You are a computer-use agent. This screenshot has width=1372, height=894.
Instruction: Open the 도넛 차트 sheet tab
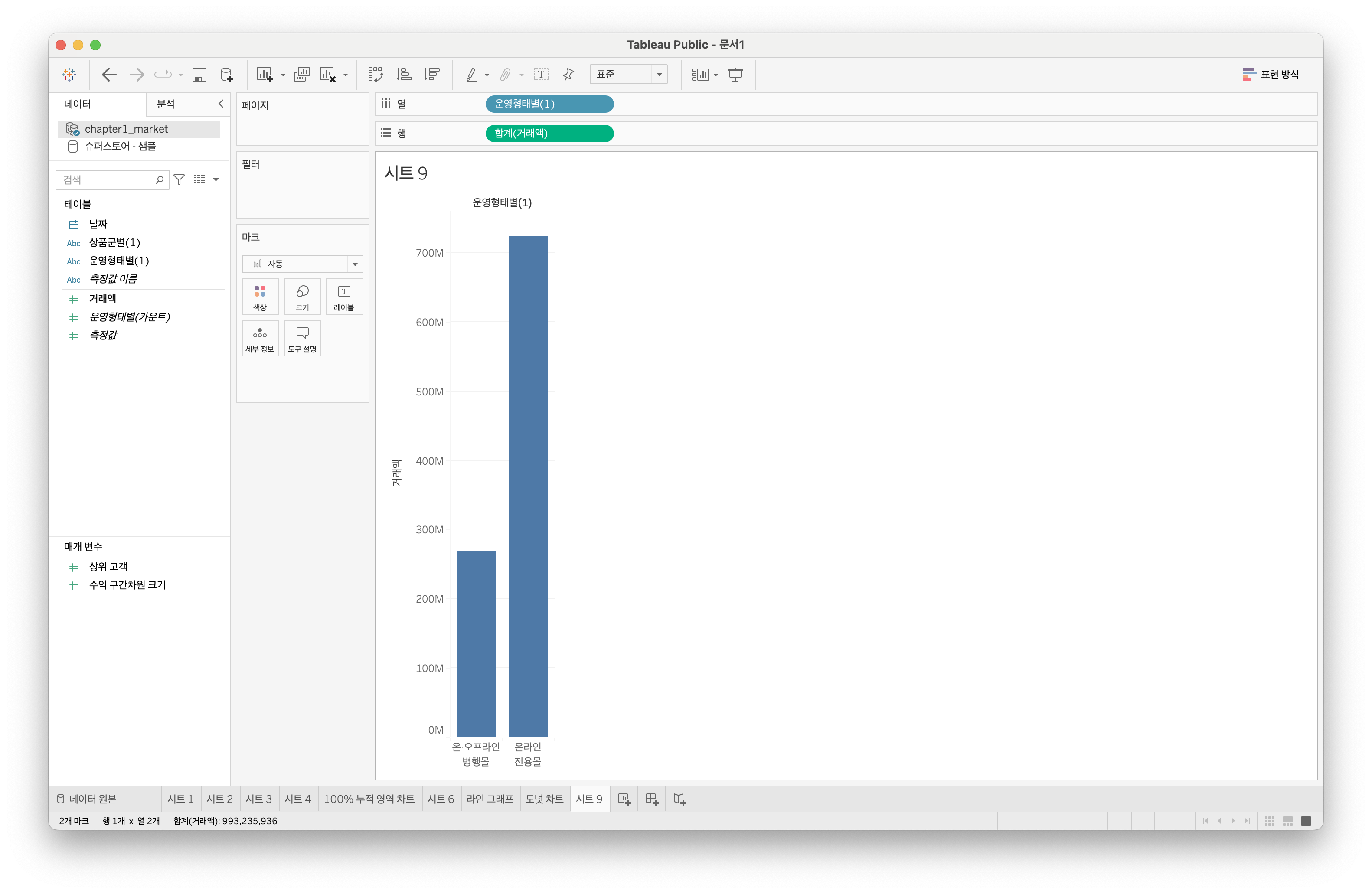tap(544, 799)
